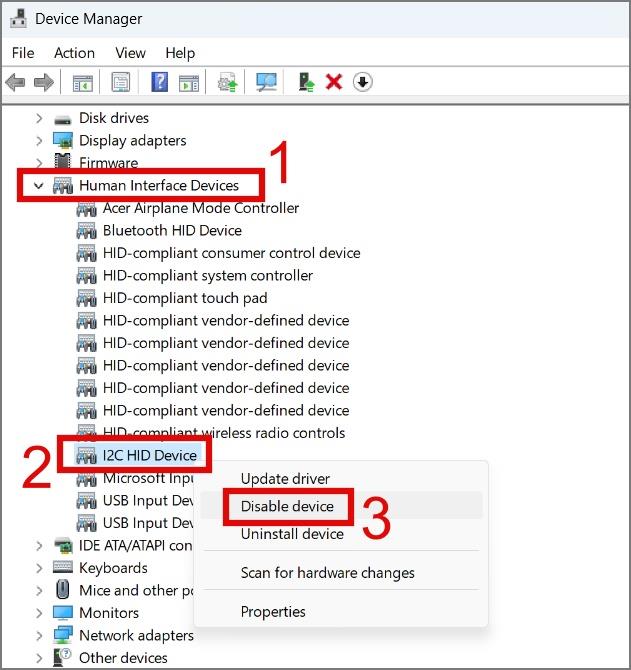Viewport: 631px width, 670px height.
Task: Click the IDE ATA/ATAPI controllers icon
Action: coord(64,545)
